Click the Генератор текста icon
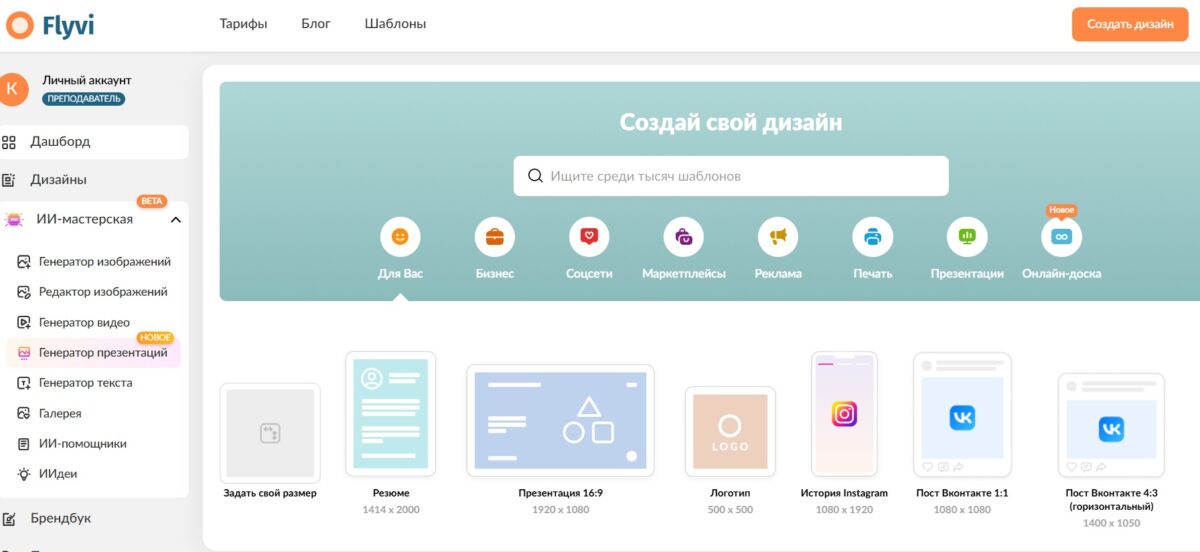The width and height of the screenshot is (1200, 552). (24, 383)
